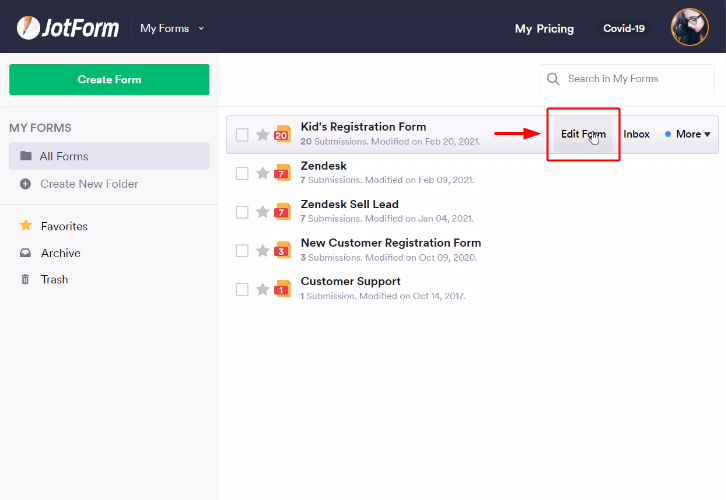Click the Zendesk form submissions badge icon
Screen dimensions: 726x500
click(282, 173)
